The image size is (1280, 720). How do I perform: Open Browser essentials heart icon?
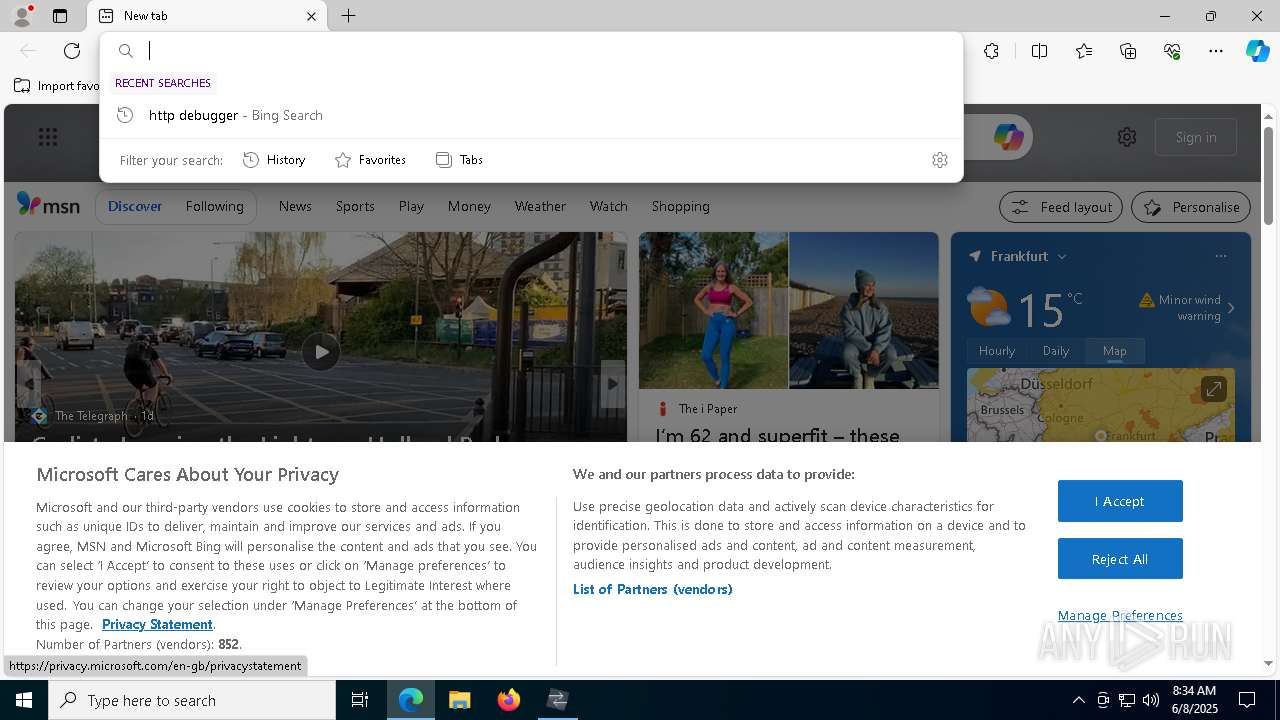1172,51
